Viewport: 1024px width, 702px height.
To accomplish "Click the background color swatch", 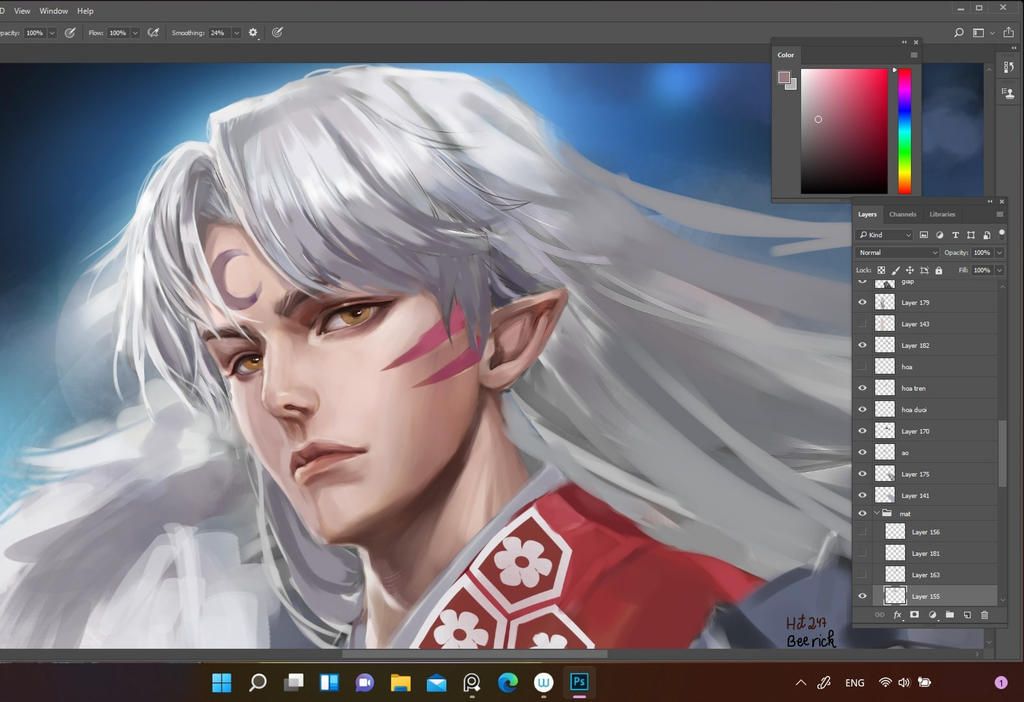I will [792, 85].
